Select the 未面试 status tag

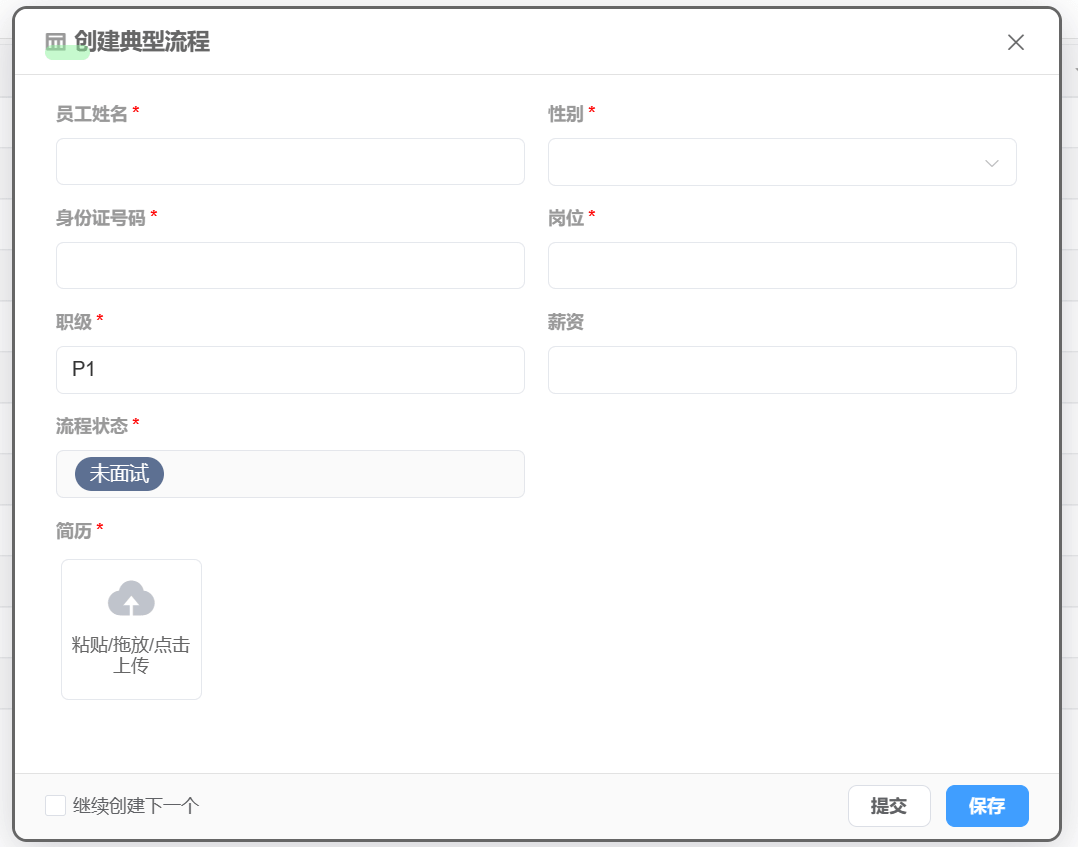click(119, 474)
